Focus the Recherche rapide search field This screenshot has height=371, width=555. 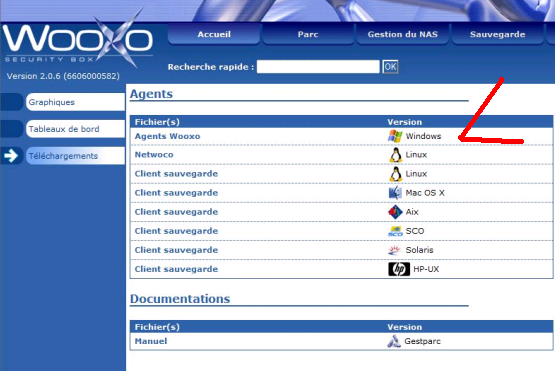point(318,67)
